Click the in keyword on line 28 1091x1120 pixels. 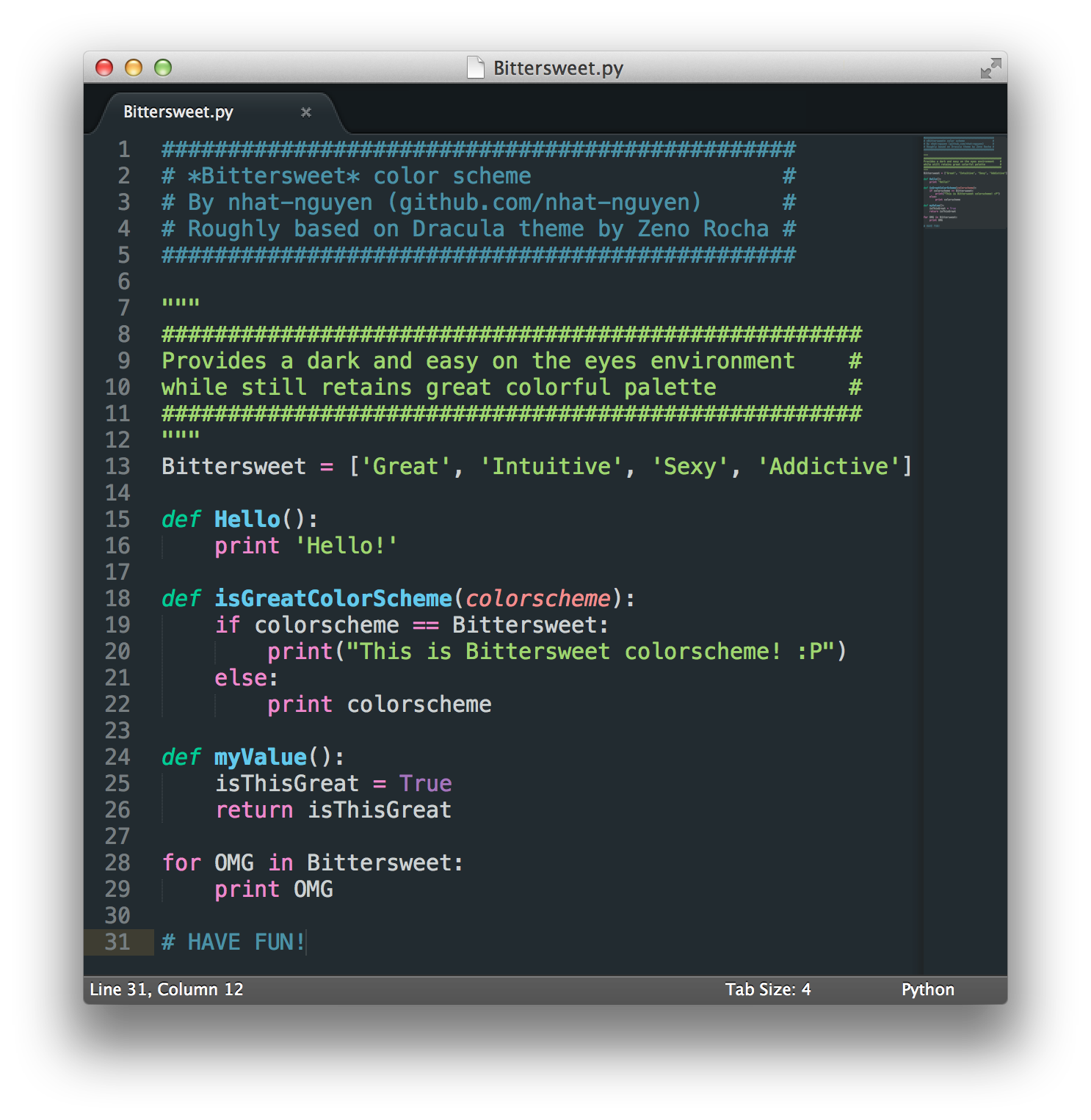(280, 863)
